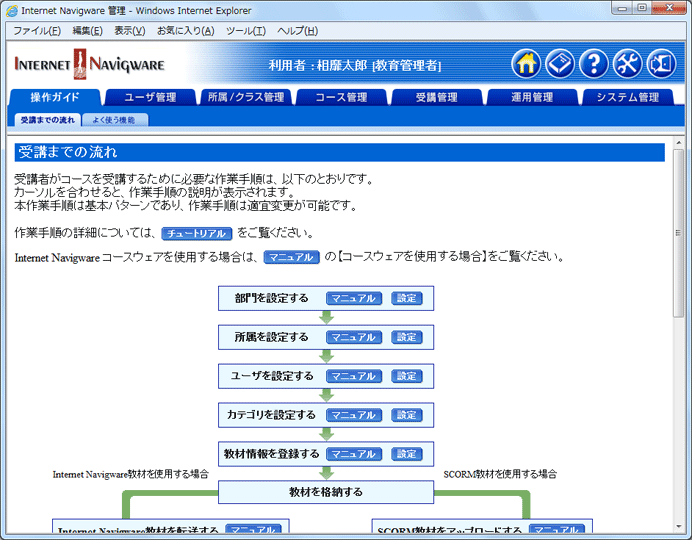Click 設定 for 教材情報を登録する
Image resolution: width=692 pixels, height=540 pixels.
coord(406,454)
